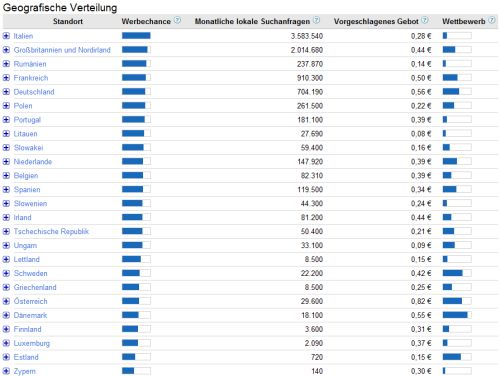Click the Schweden country link
The height and width of the screenshot is (376, 500).
(x=31, y=273)
